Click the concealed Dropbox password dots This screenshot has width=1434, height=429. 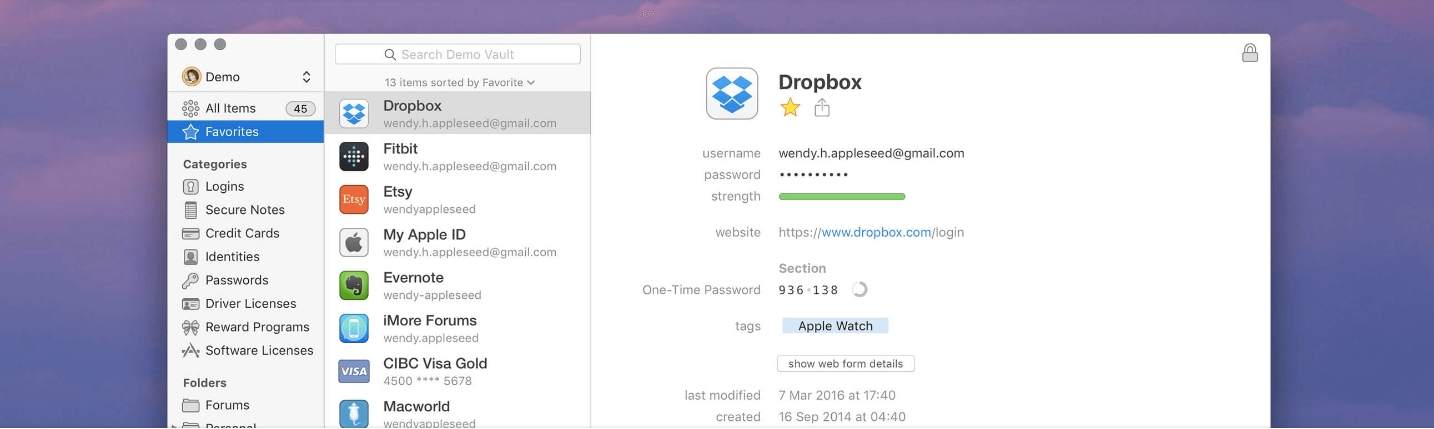[814, 175]
